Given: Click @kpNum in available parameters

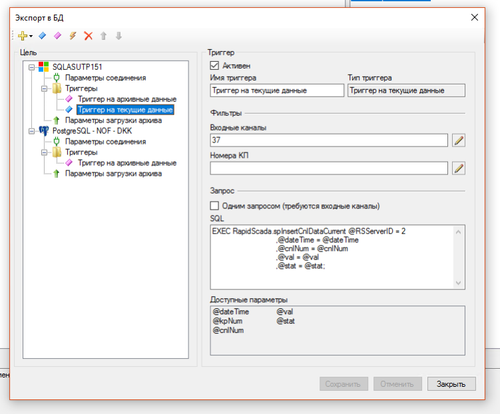Looking at the screenshot, I should point(228,321).
